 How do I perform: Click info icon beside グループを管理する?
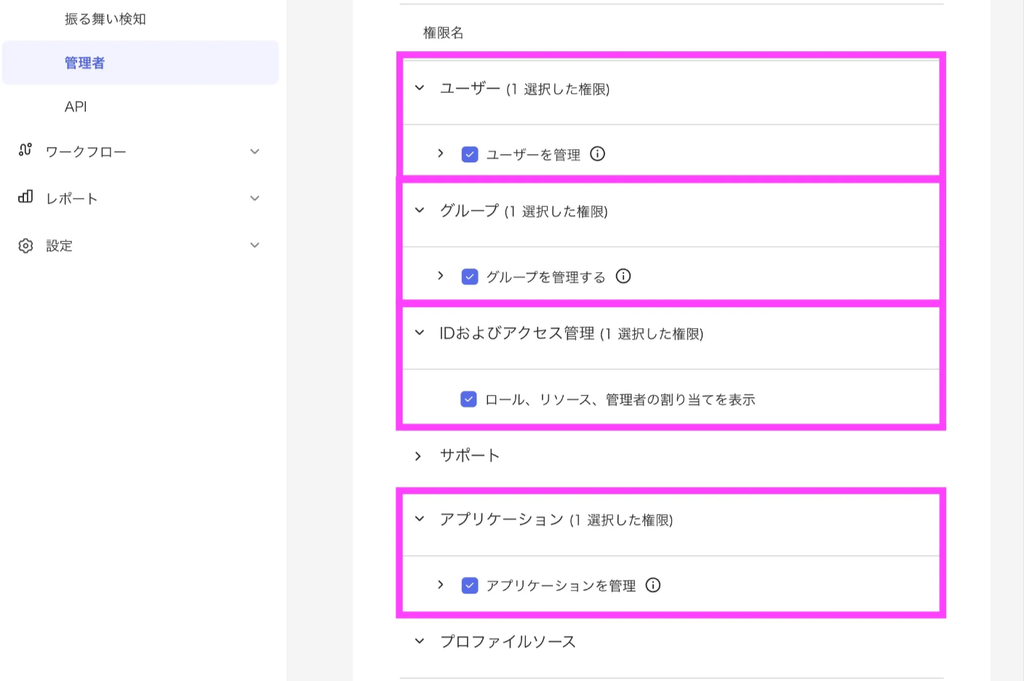pos(623,276)
